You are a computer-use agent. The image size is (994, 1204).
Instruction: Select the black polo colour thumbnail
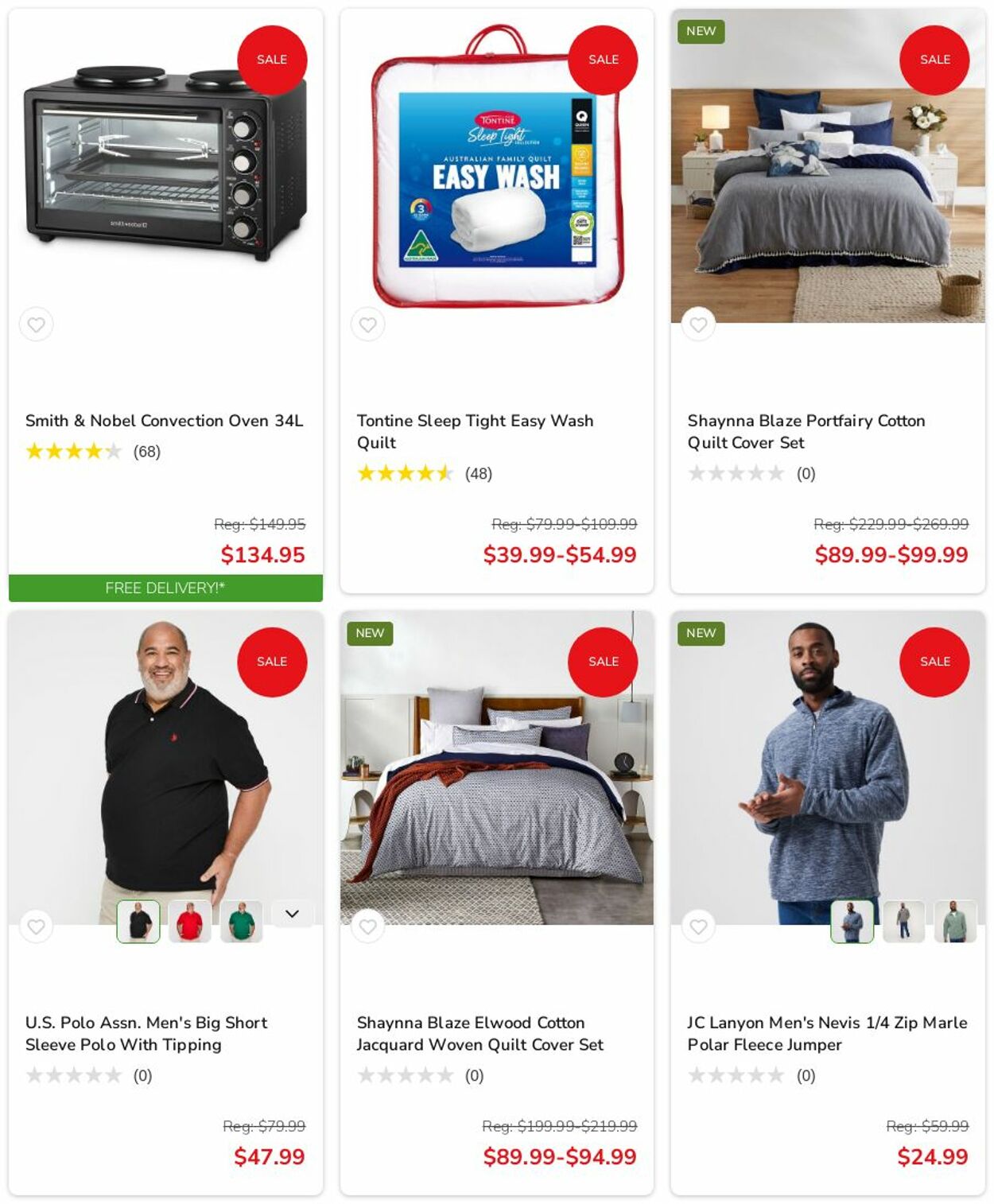point(138,922)
